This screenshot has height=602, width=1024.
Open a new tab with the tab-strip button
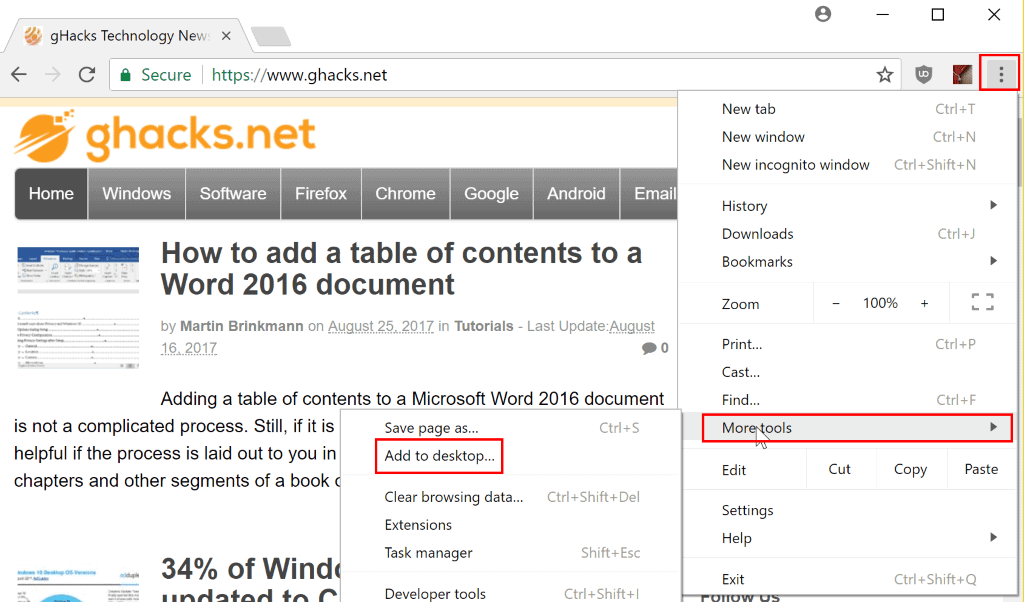271,36
